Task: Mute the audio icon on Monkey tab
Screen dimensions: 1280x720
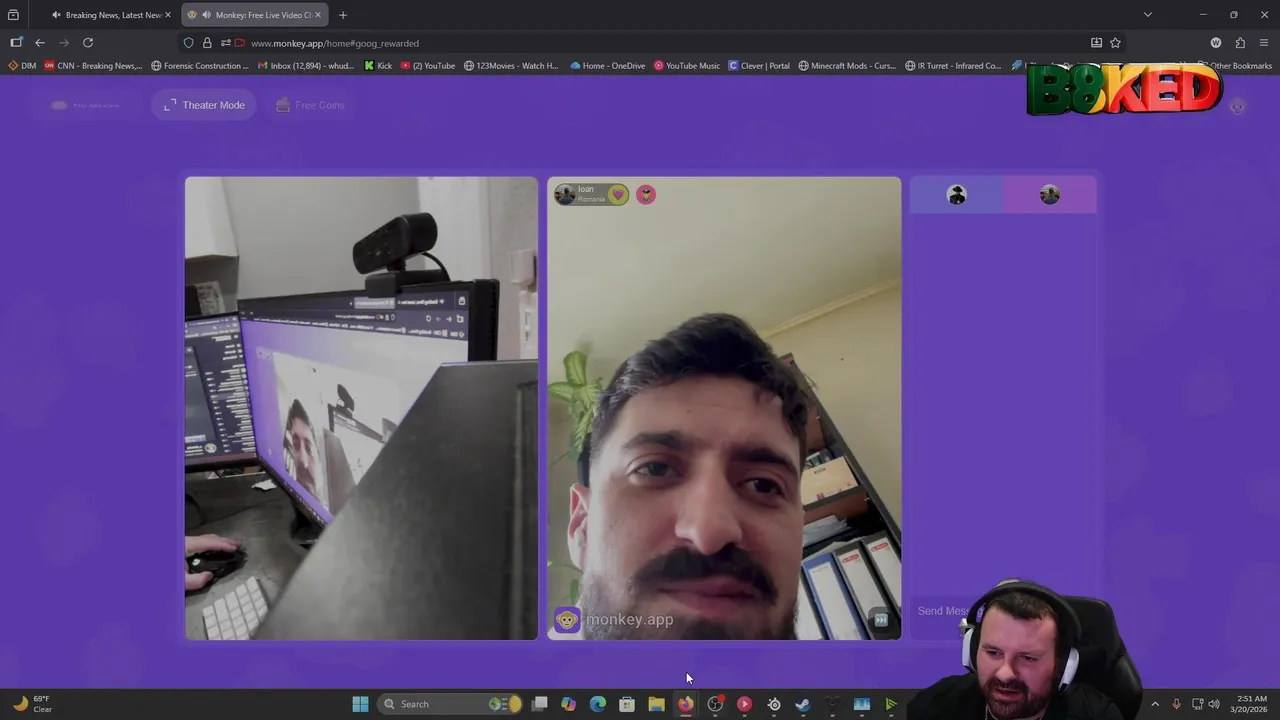Action: click(206, 15)
